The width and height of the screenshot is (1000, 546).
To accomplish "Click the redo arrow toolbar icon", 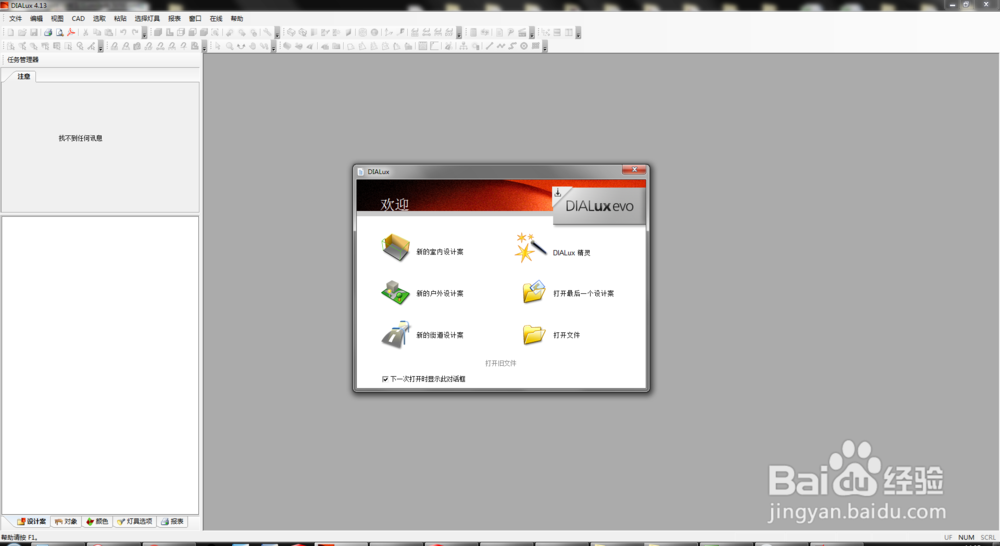I will [135, 32].
